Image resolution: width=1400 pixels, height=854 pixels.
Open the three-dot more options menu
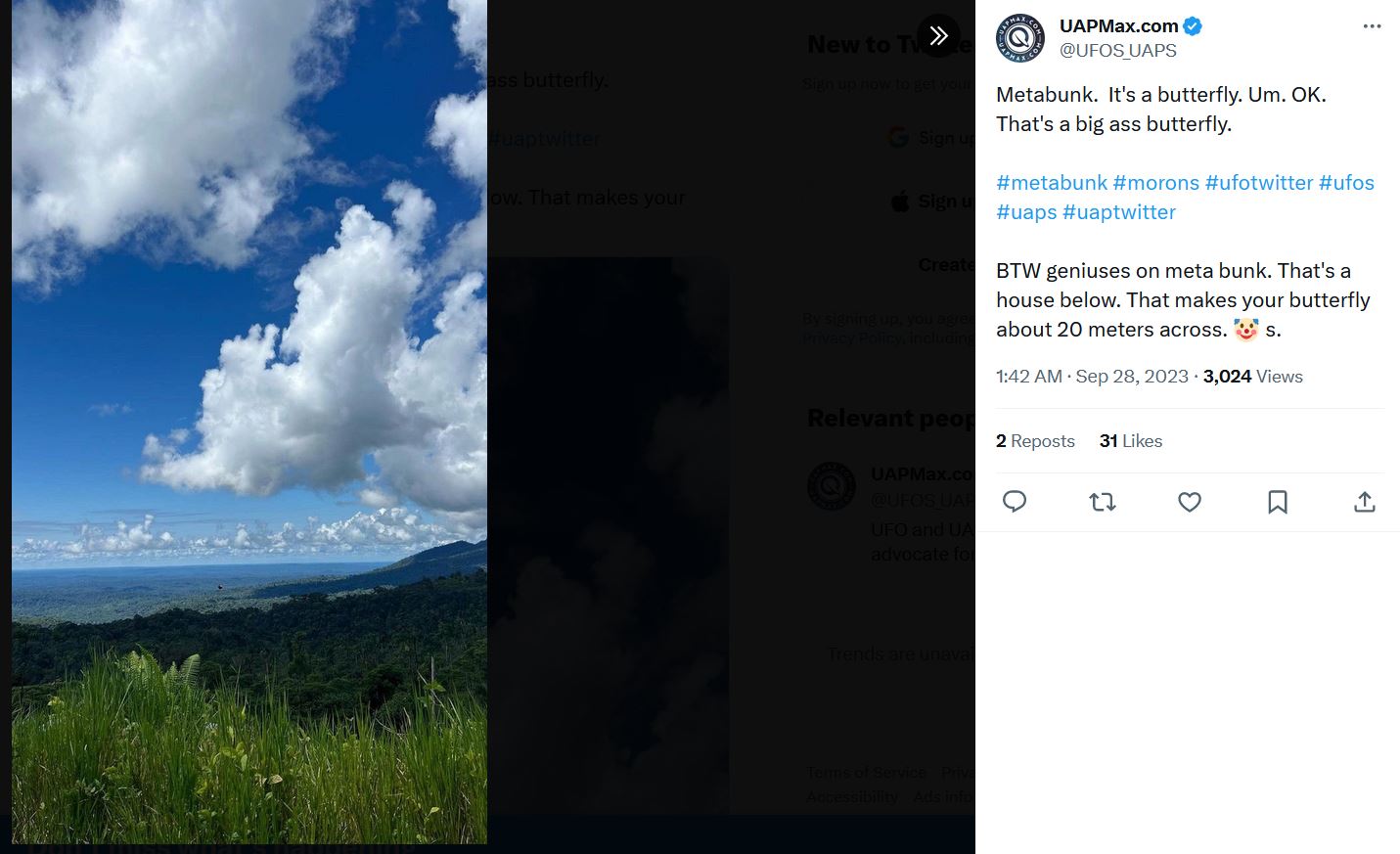pyautogui.click(x=1372, y=26)
